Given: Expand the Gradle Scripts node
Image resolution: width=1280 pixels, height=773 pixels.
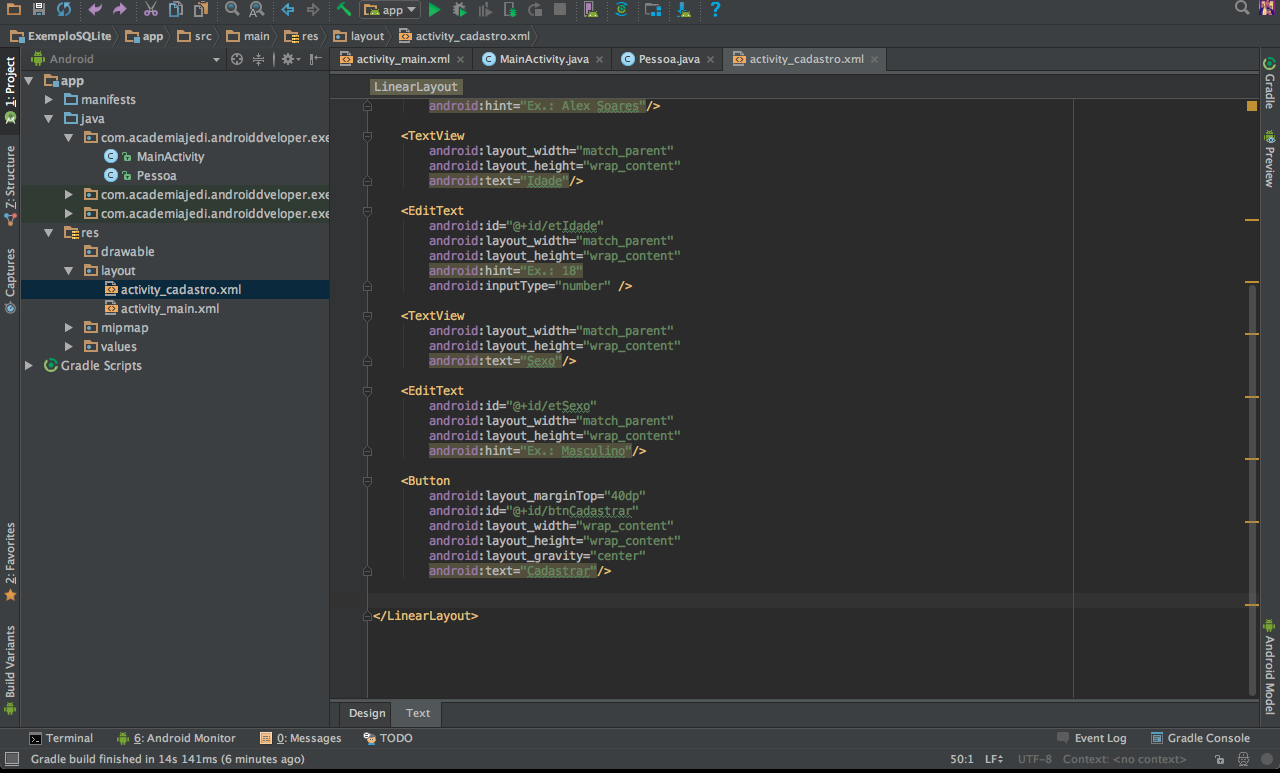Looking at the screenshot, I should point(29,366).
